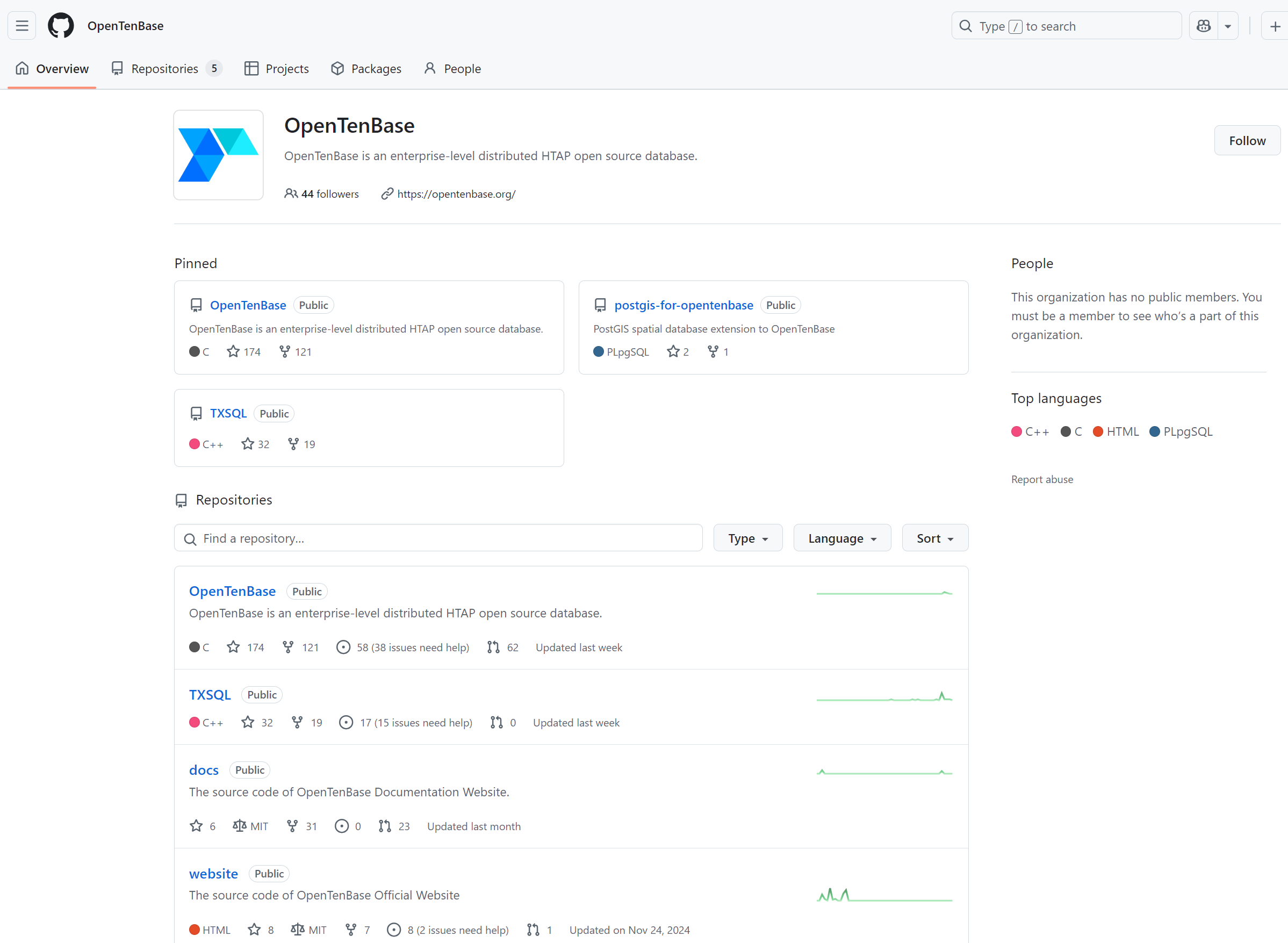
Task: Switch to the Overview tab
Action: point(52,68)
